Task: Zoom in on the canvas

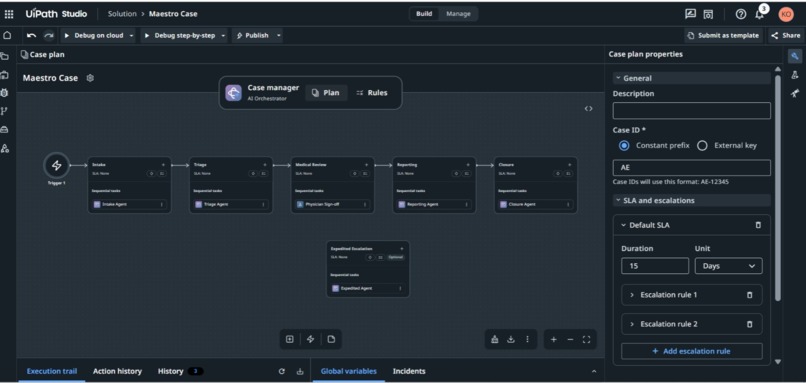Action: 554,339
